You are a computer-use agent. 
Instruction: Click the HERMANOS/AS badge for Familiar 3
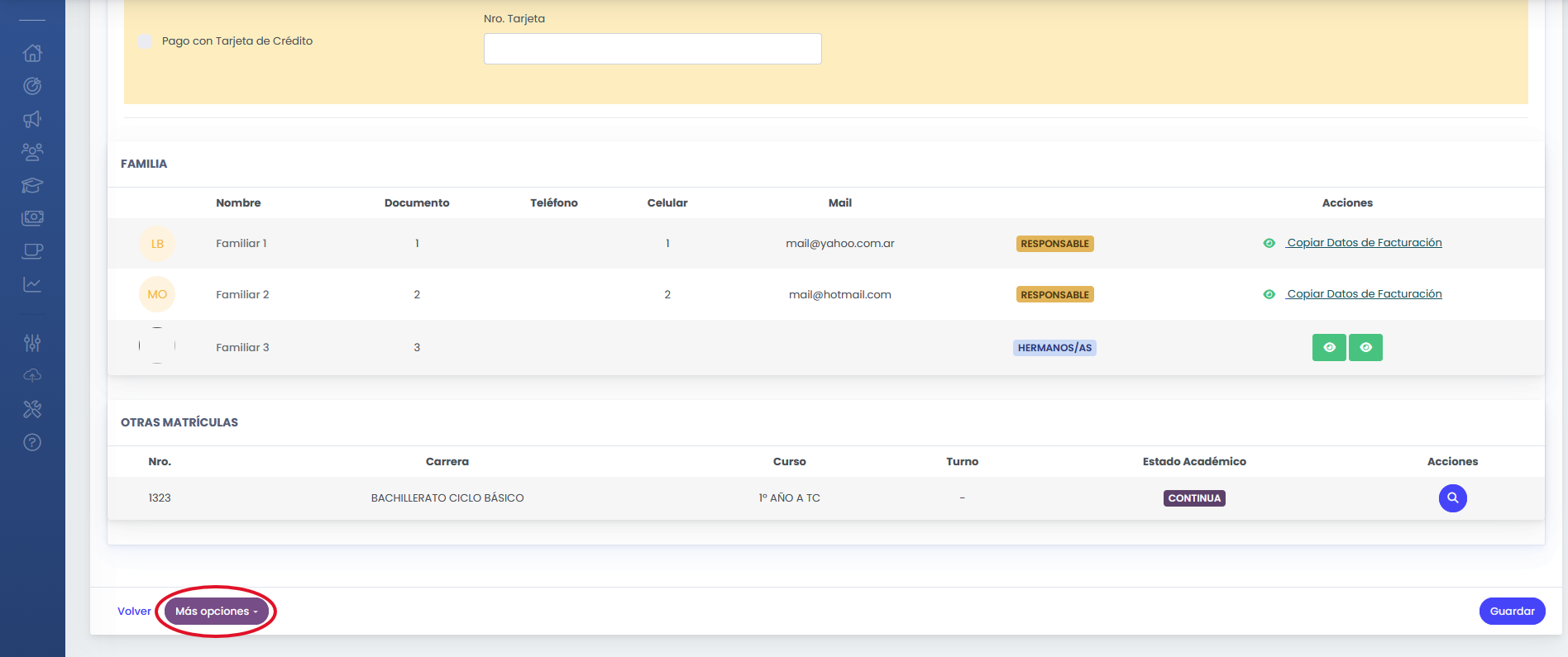click(x=1054, y=348)
